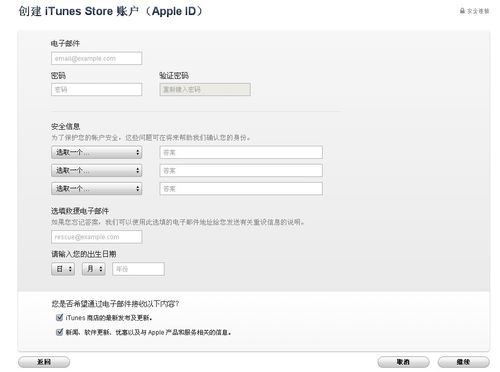The height and width of the screenshot is (372, 500).
Task: Focus the password field
Action: [x=97, y=89]
